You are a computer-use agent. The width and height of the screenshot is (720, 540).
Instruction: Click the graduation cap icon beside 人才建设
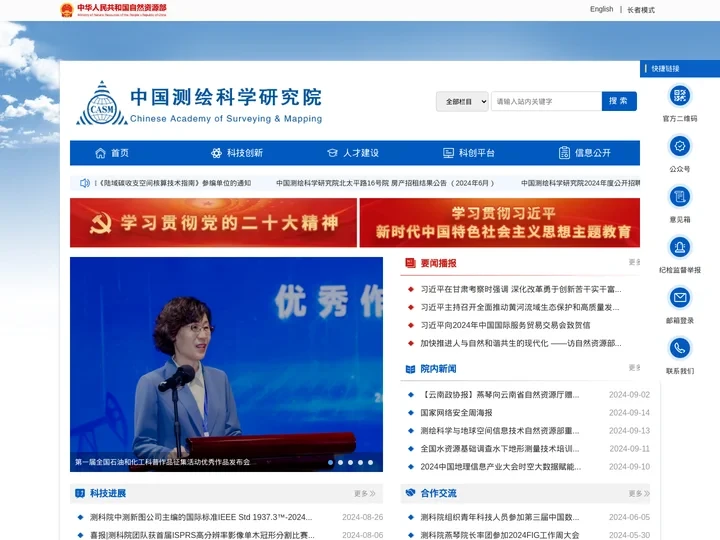coord(332,153)
